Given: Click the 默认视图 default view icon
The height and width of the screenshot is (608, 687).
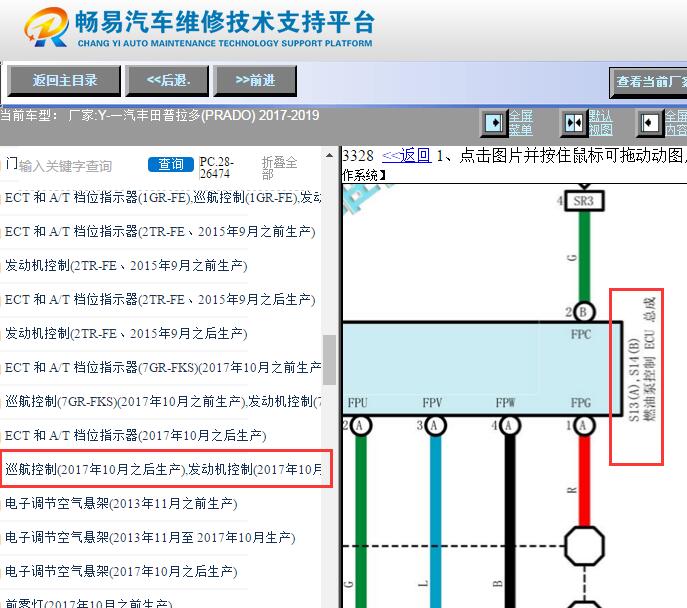Looking at the screenshot, I should [574, 123].
